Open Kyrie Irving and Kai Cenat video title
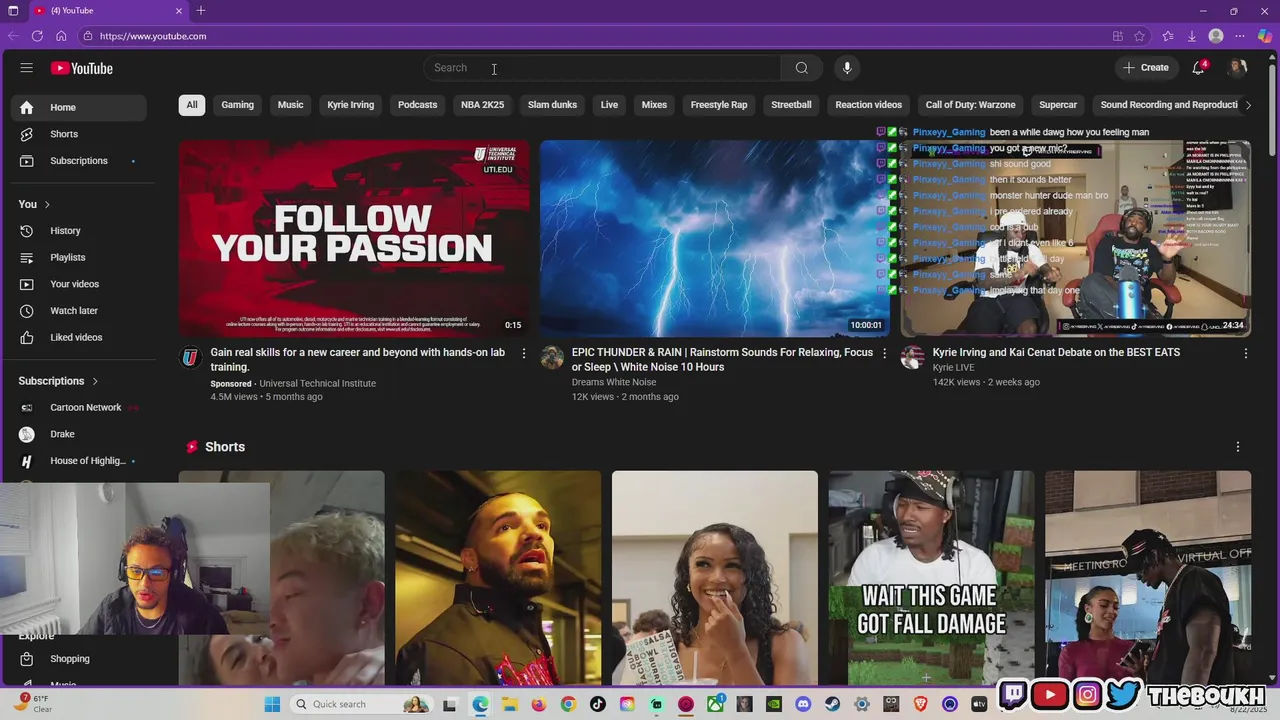The width and height of the screenshot is (1280, 720). 1056,353
